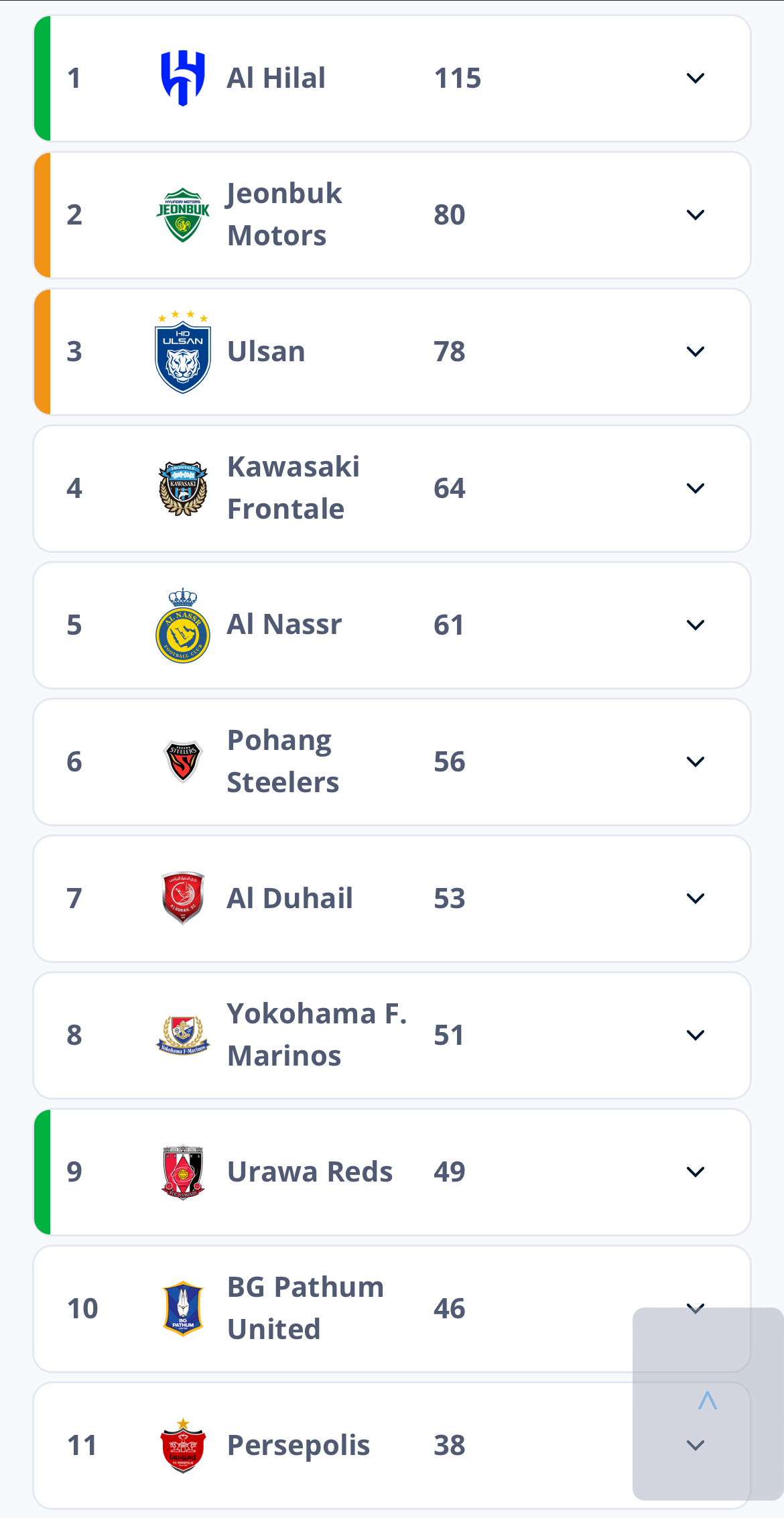Click the Jeonbuk Motors club logo
This screenshot has width=784, height=1518.
click(182, 215)
